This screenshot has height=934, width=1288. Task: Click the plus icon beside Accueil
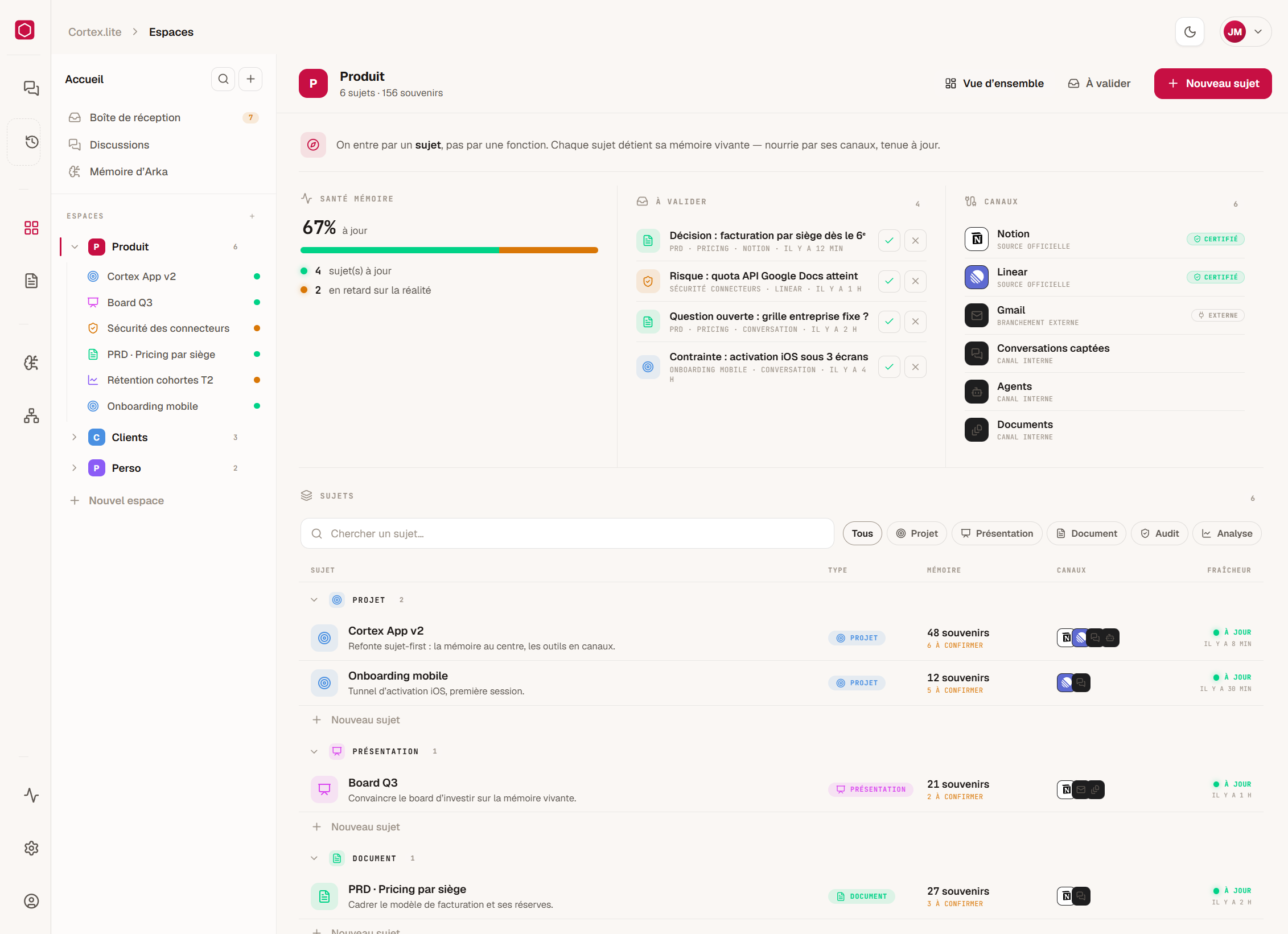pyautogui.click(x=250, y=79)
